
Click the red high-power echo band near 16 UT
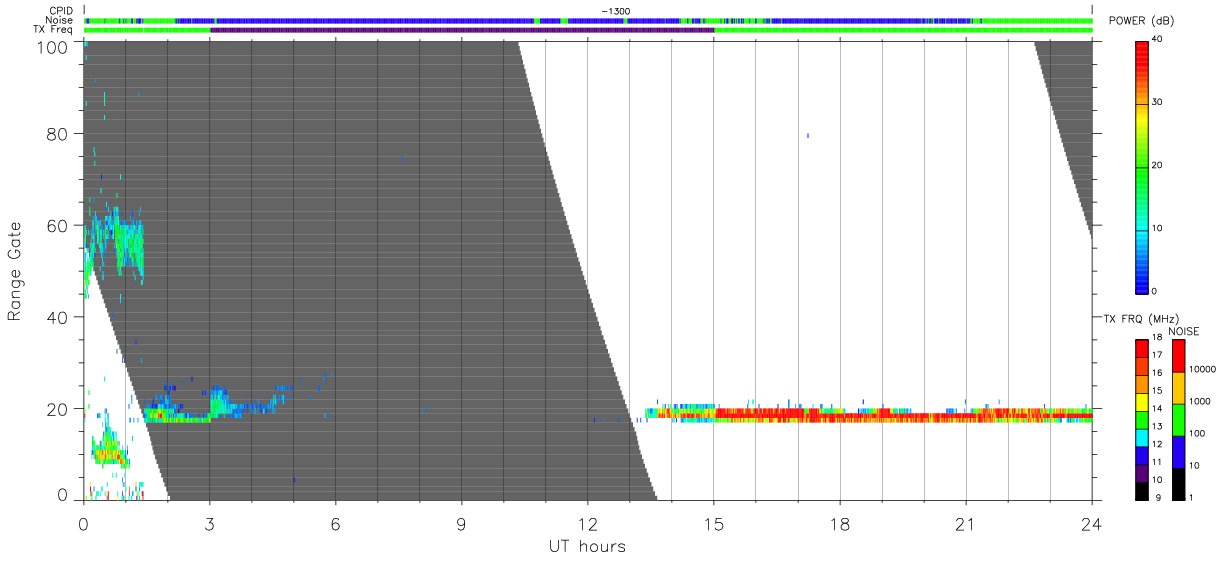pos(760,414)
